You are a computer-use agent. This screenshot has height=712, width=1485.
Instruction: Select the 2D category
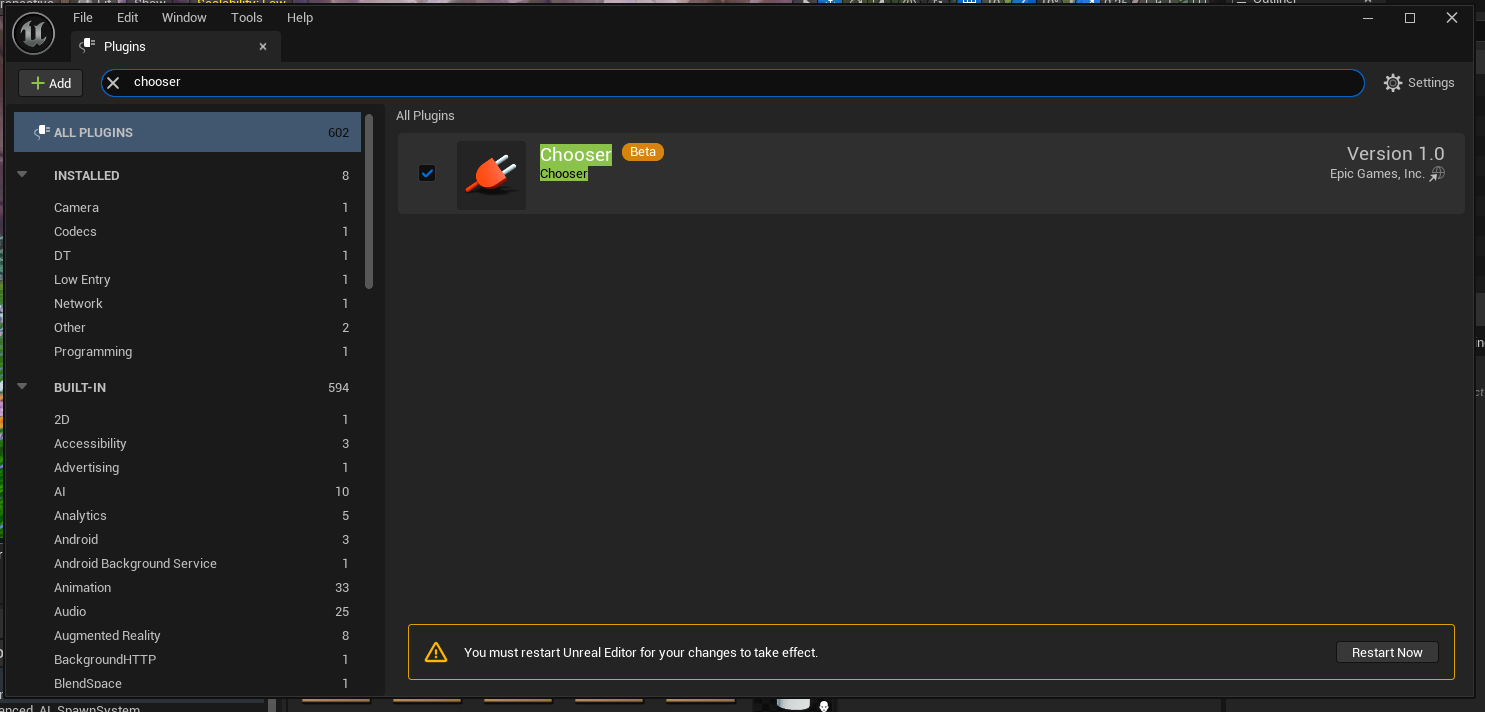[x=187, y=419]
